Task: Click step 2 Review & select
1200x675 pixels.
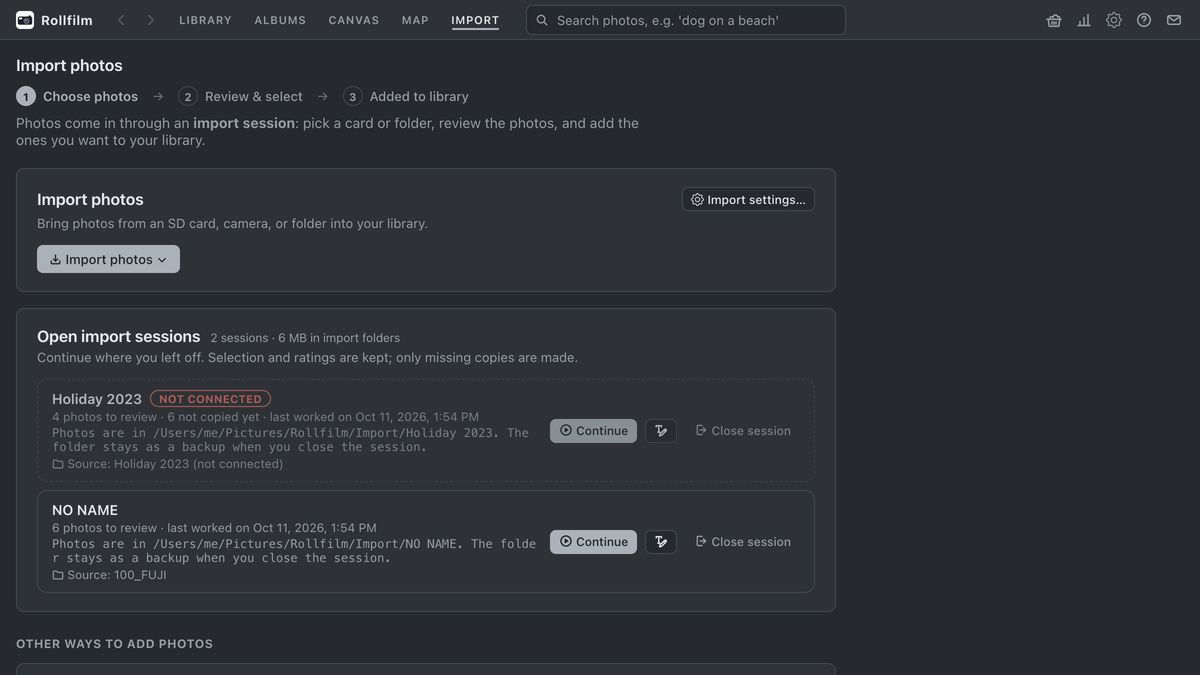Action: coord(240,96)
